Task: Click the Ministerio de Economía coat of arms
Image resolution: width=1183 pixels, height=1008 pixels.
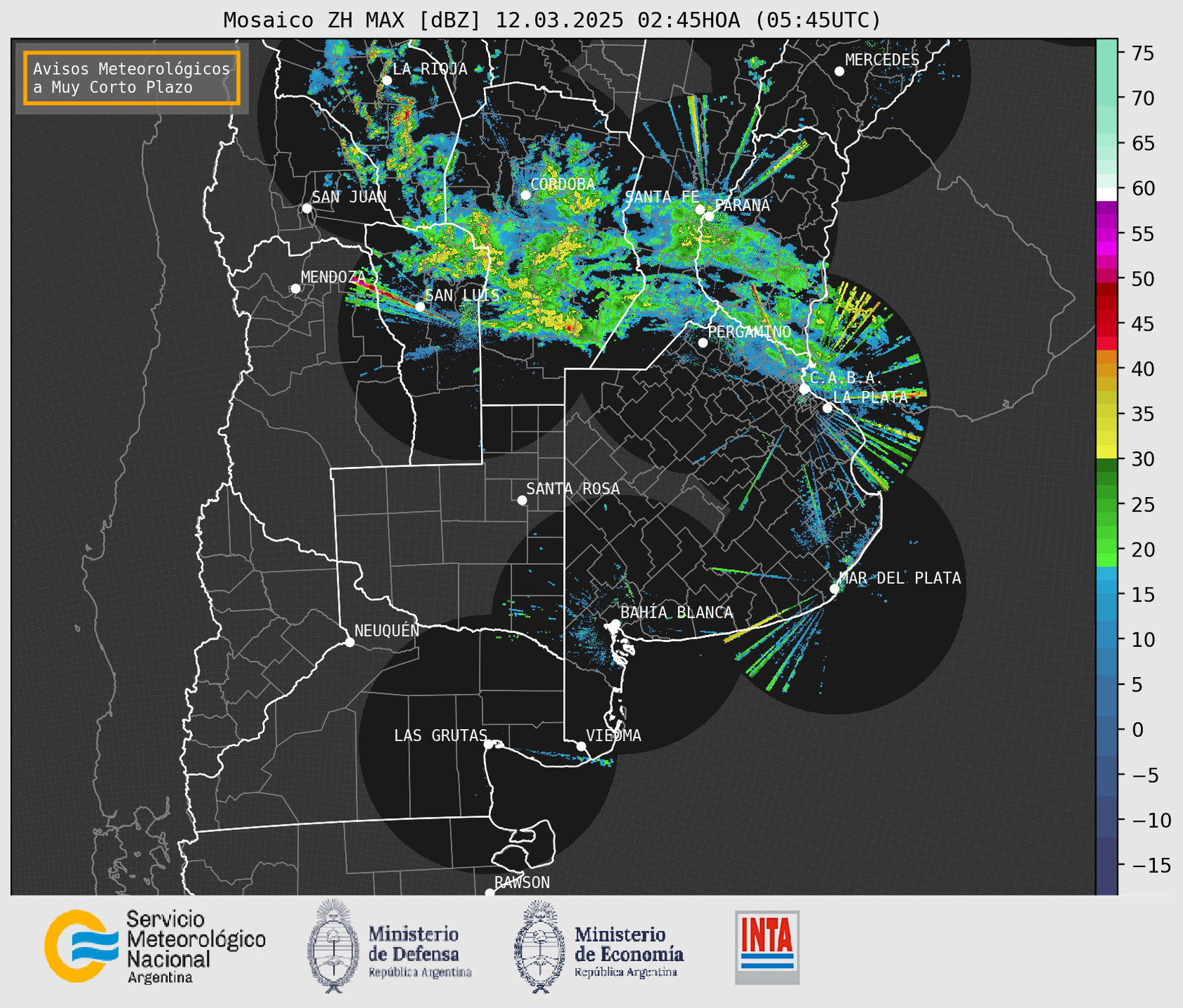Action: [540, 946]
